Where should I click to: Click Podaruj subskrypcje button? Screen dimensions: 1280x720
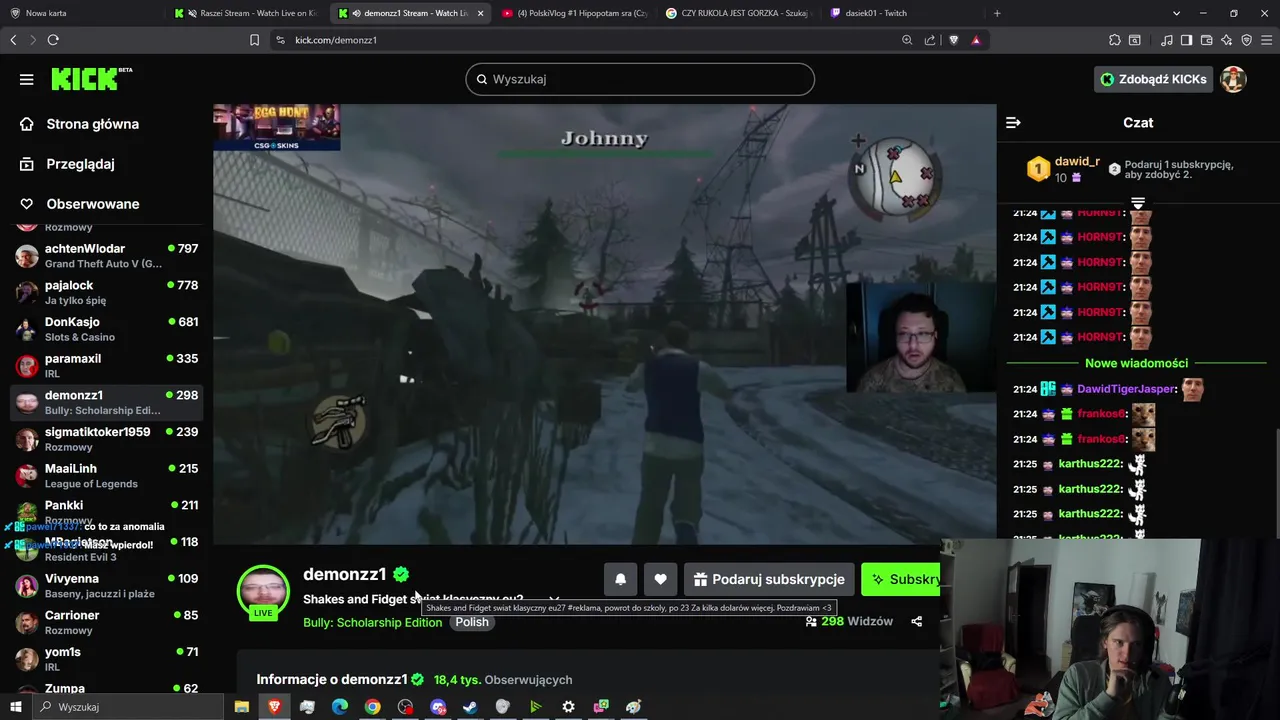[x=769, y=579]
